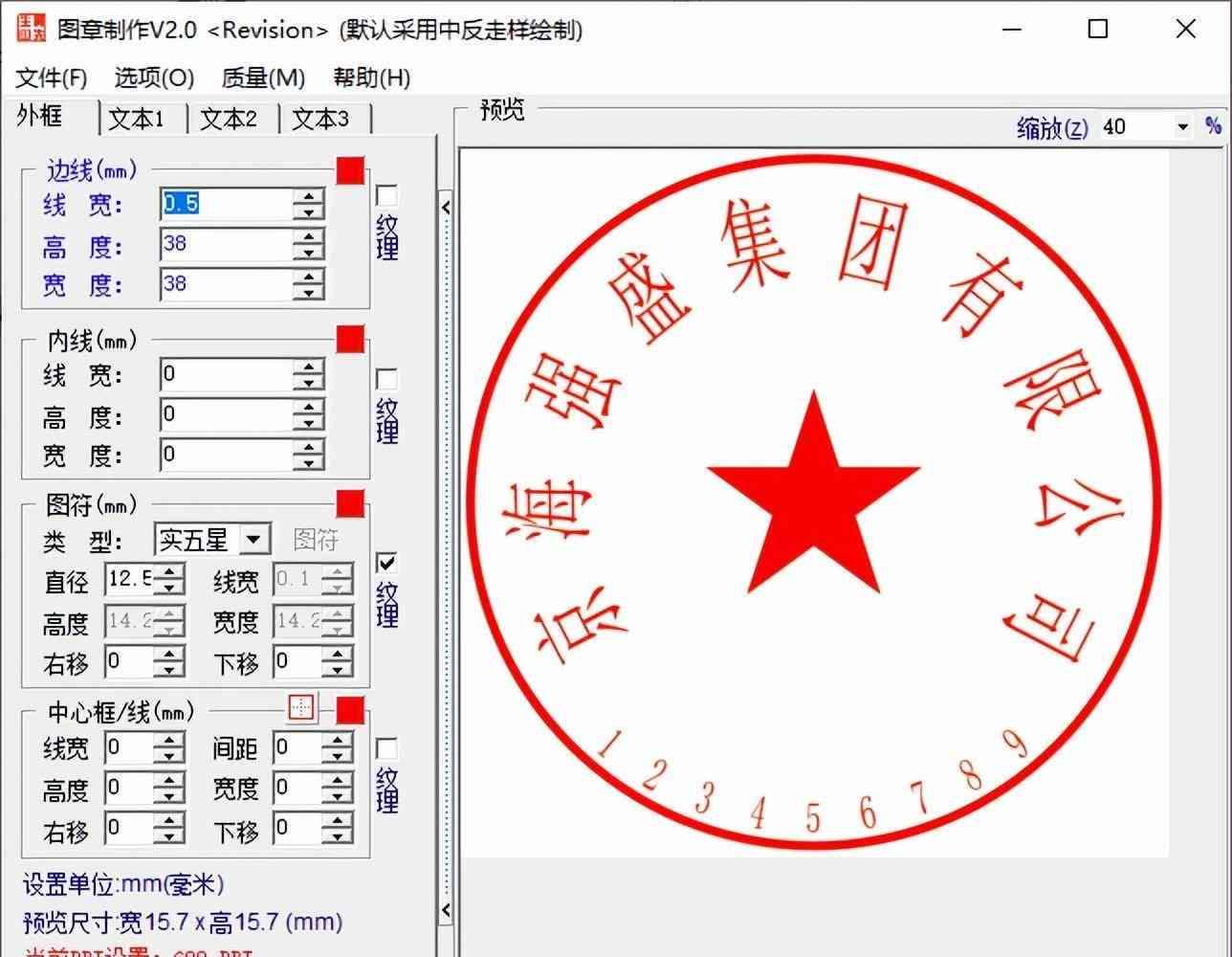Viewport: 1232px width, 957px height.
Task: Click the 中心框 线宽 input field
Action: pos(129,747)
